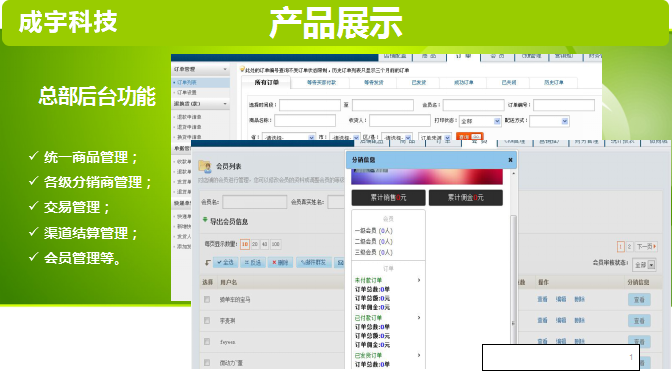Tick the checkbox for user faywan
The image size is (672, 378).
coord(207,342)
